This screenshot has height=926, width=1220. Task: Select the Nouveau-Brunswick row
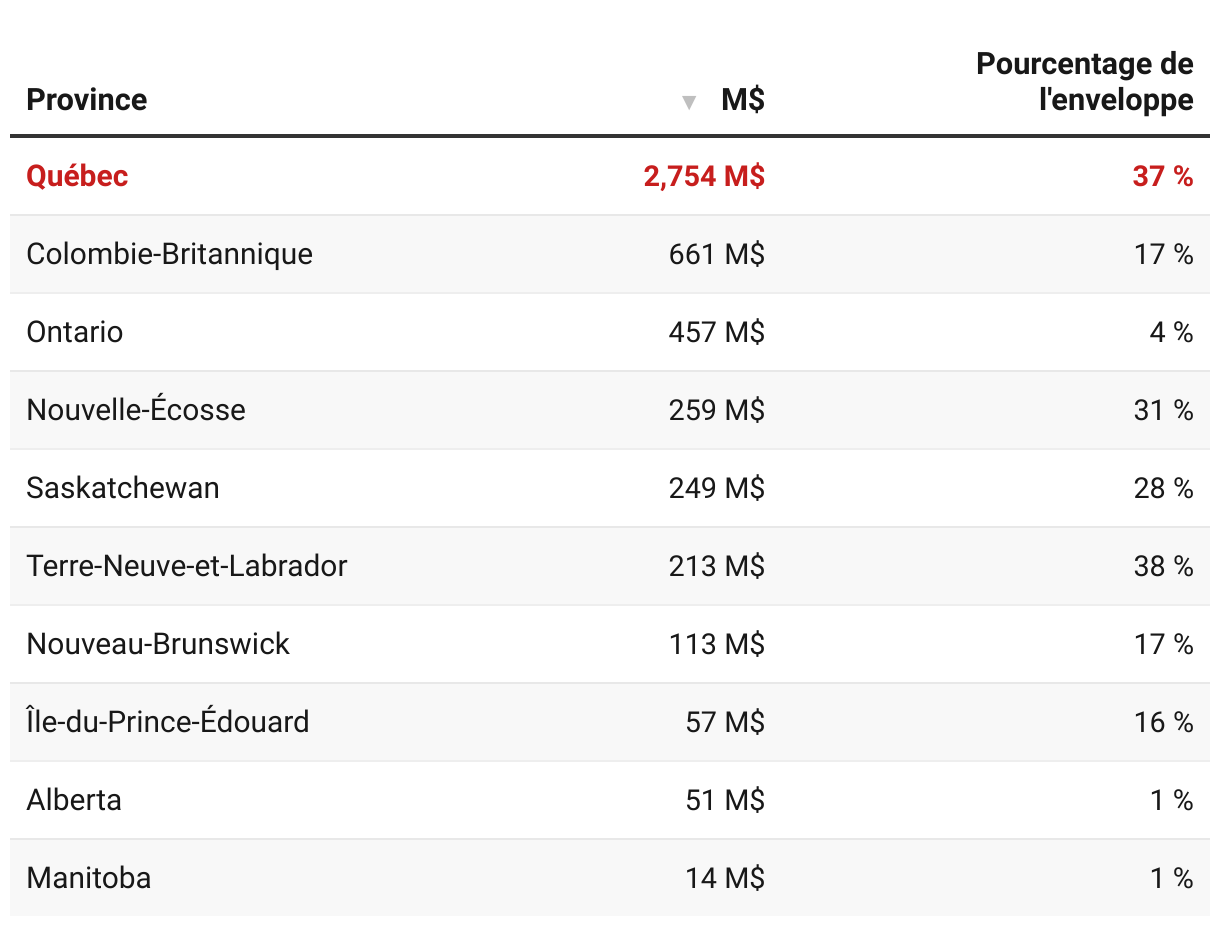click(610, 644)
